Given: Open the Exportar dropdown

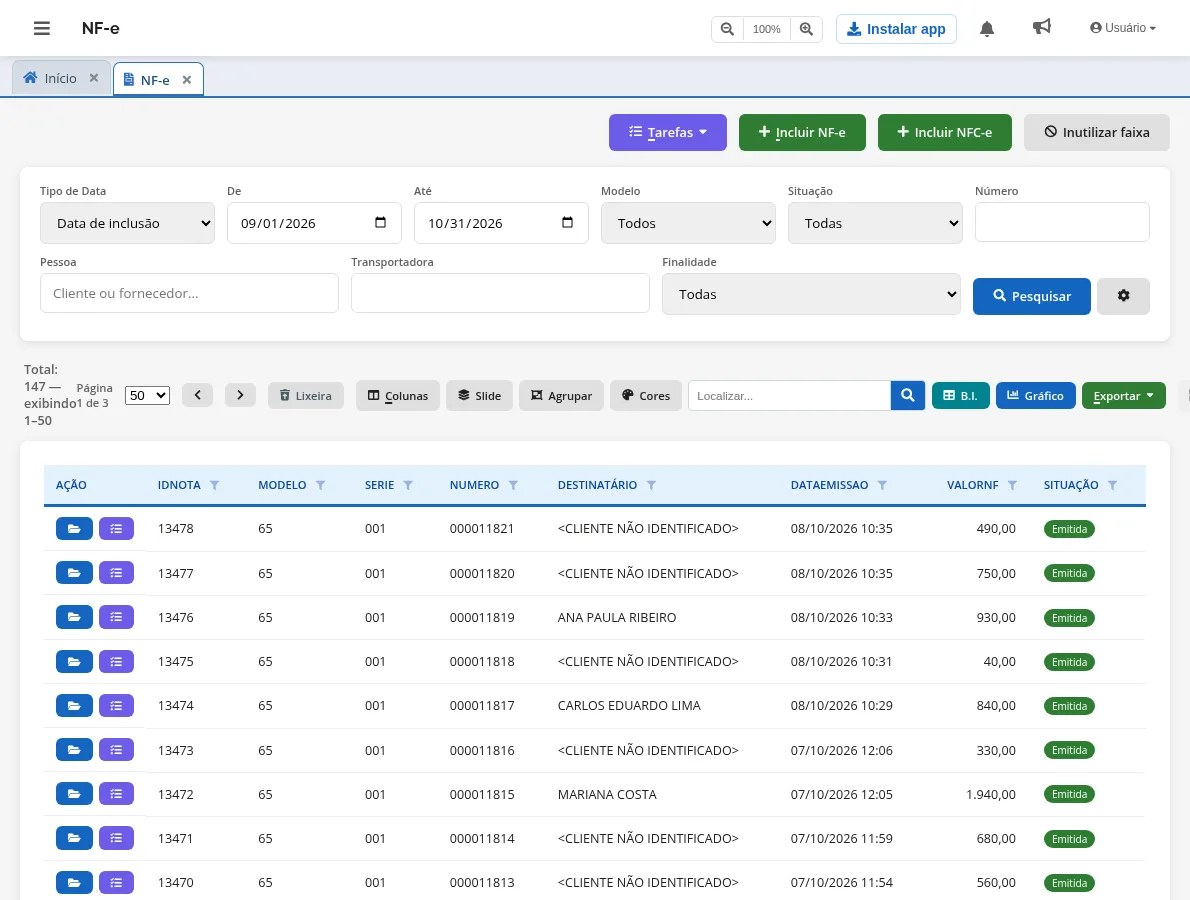Looking at the screenshot, I should tap(1124, 395).
